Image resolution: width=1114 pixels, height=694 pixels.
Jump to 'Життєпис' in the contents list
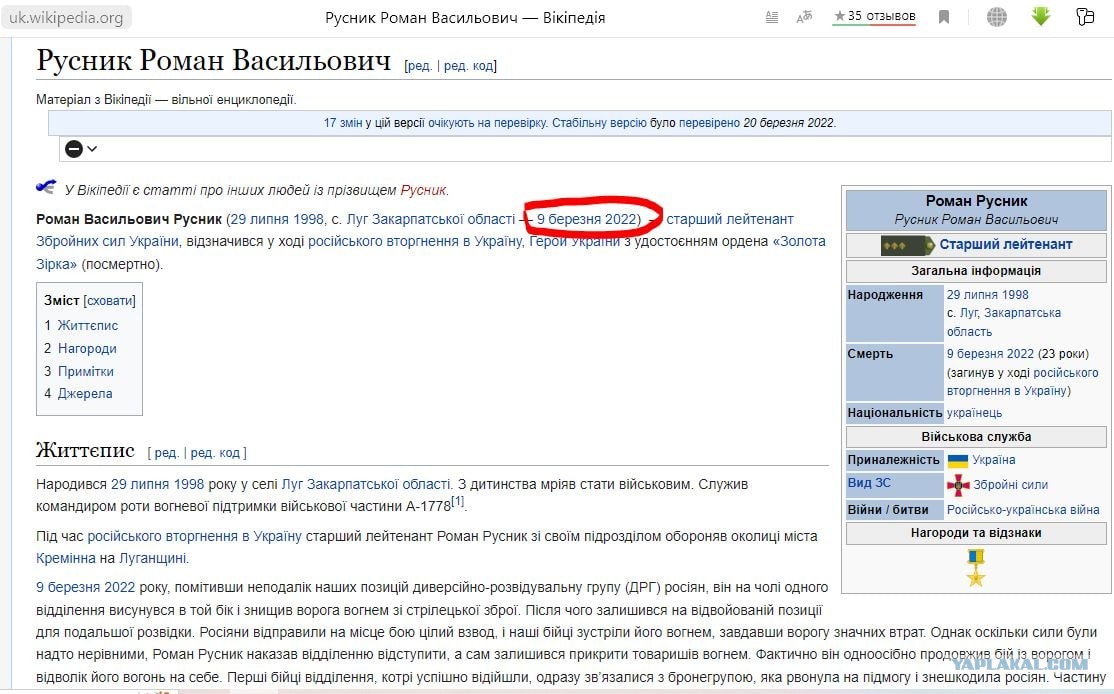(x=88, y=326)
